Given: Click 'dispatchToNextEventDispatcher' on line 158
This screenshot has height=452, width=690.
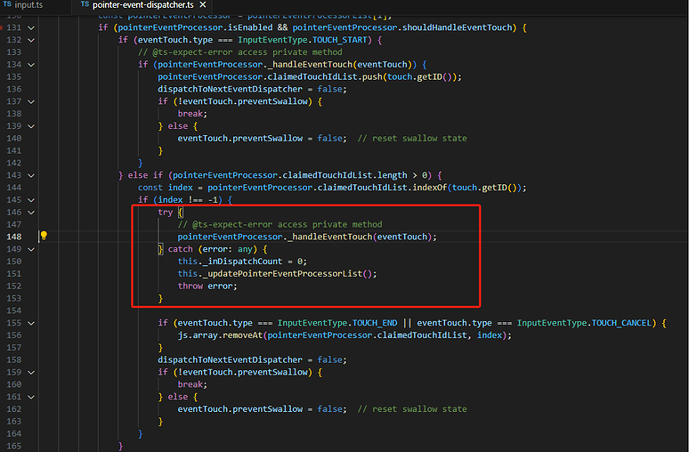Looking at the screenshot, I should (230, 360).
